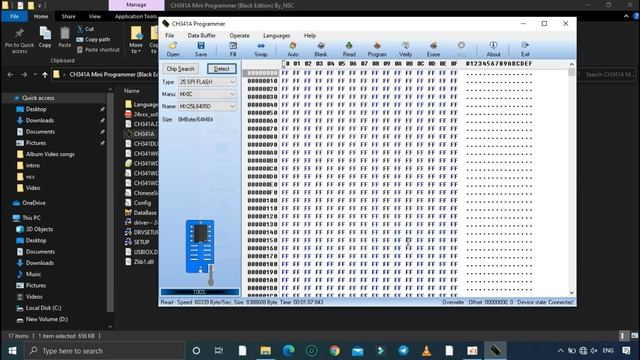Image resolution: width=640 pixels, height=360 pixels.
Task: Click the hex buffer scrollbar up arrow
Action: 571,64
